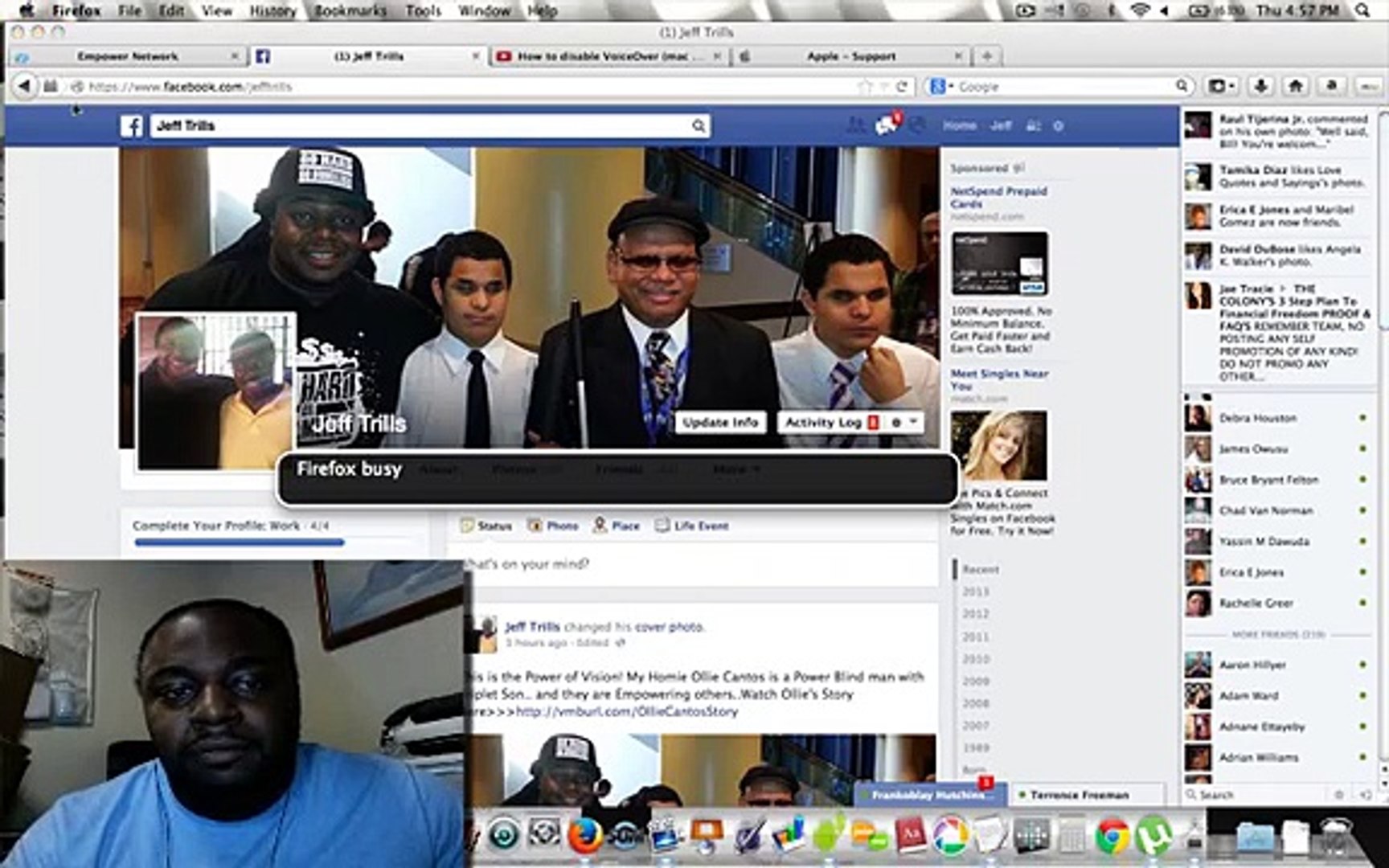Open the Tools menu

(x=423, y=10)
